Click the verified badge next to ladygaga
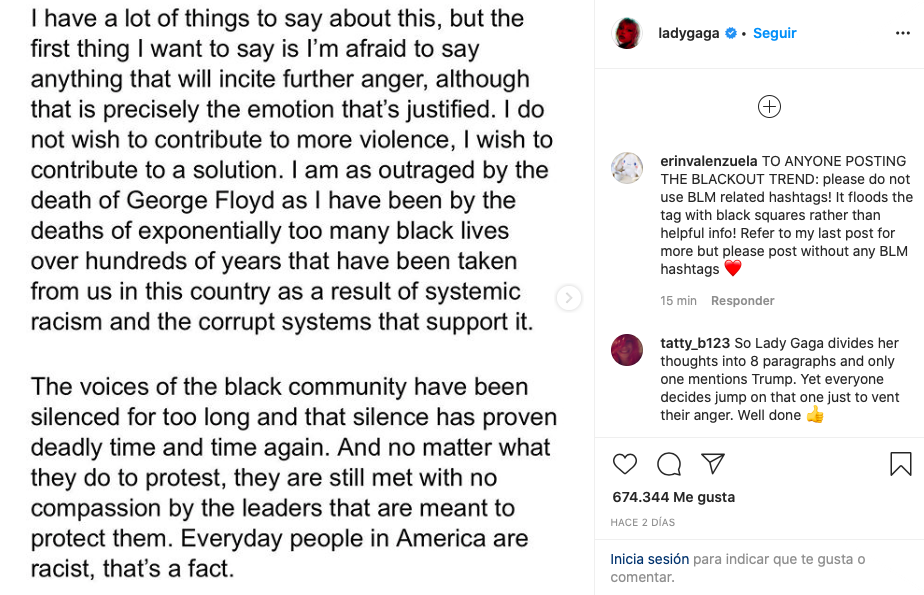 coord(732,33)
